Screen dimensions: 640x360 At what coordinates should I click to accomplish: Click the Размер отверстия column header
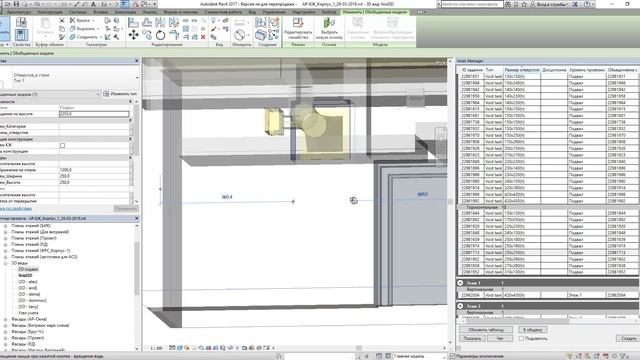pyautogui.click(x=522, y=70)
